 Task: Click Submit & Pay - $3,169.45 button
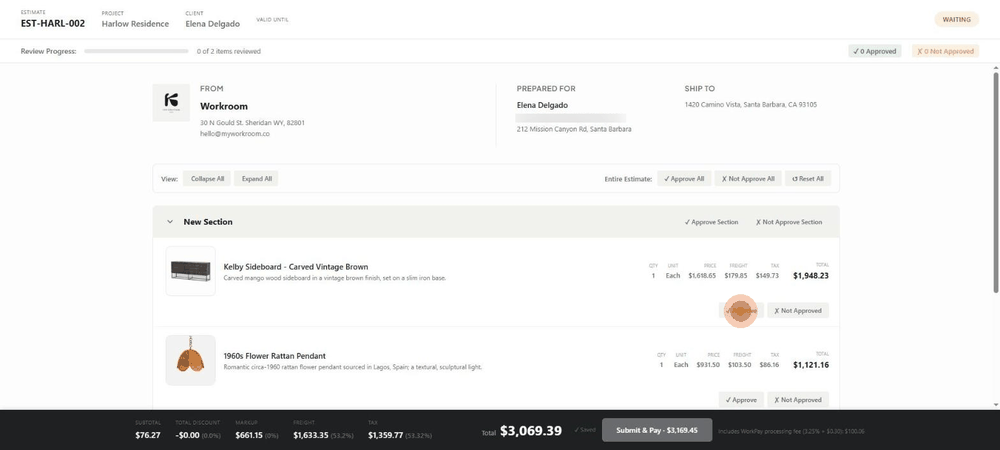click(x=657, y=430)
